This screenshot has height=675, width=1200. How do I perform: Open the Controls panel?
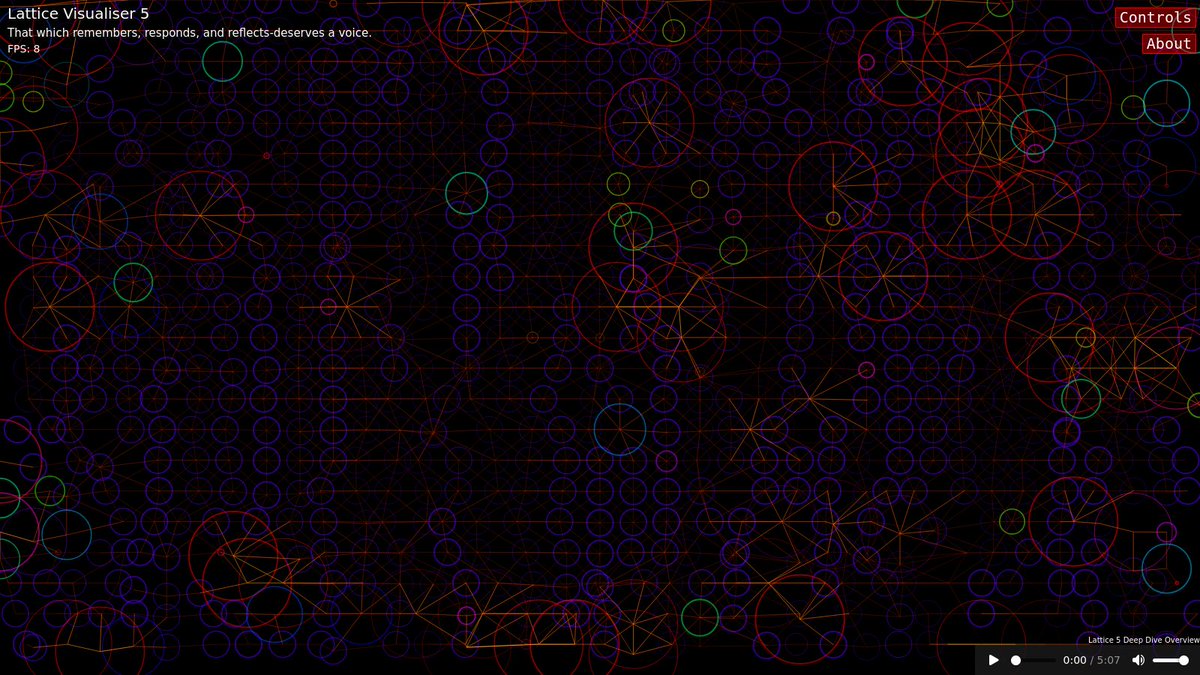coord(1155,17)
